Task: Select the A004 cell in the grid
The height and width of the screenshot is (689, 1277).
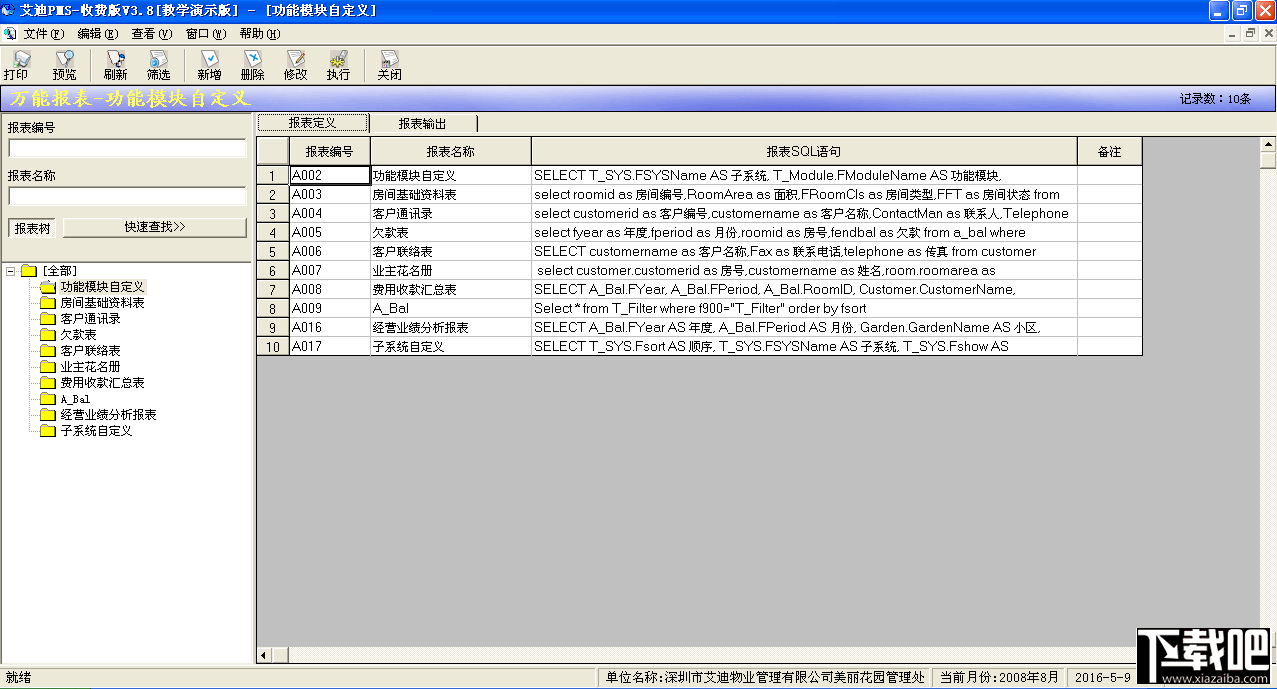Action: point(330,213)
